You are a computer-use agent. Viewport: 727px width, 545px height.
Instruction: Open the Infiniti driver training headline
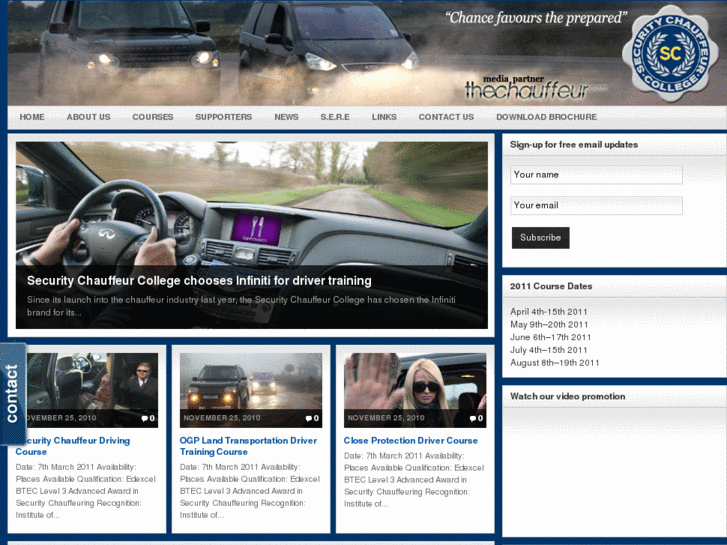tap(199, 281)
